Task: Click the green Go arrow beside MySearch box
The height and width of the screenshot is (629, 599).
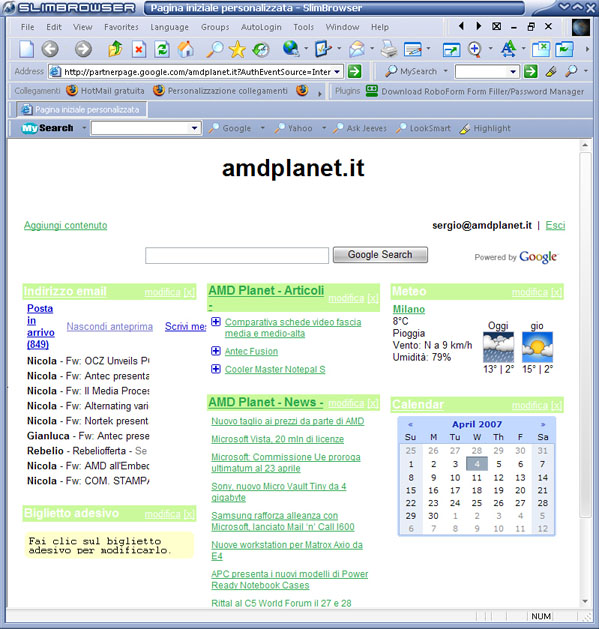Action: tap(530, 72)
